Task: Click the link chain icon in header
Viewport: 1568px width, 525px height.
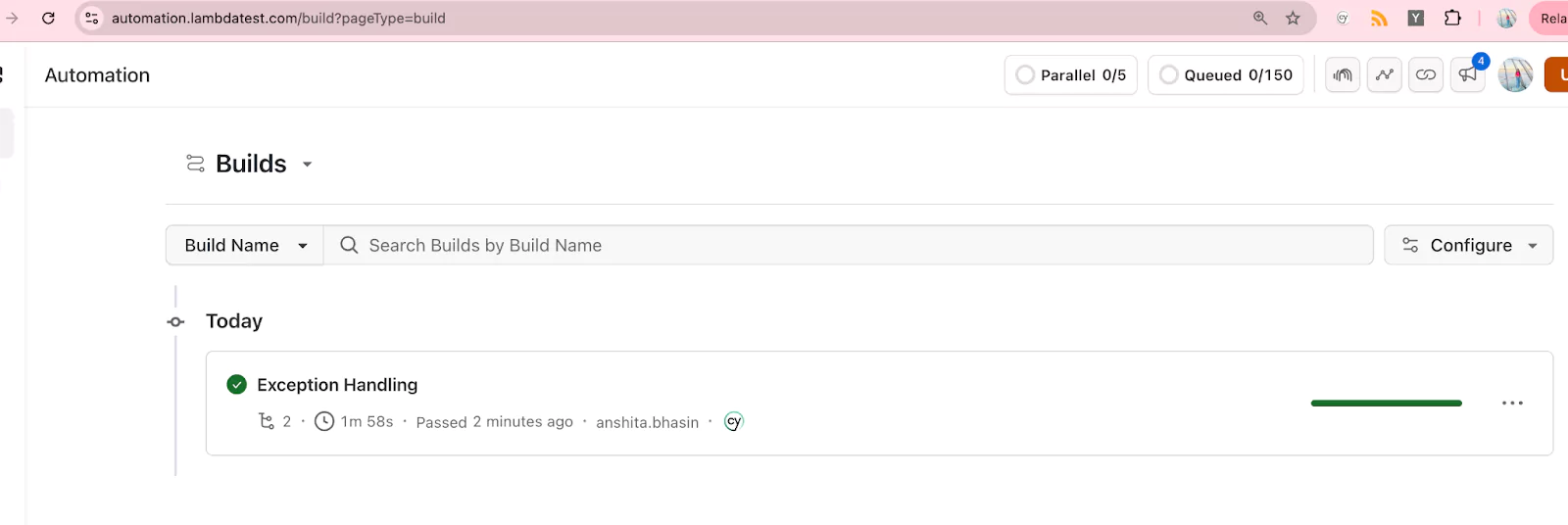Action: (x=1426, y=75)
